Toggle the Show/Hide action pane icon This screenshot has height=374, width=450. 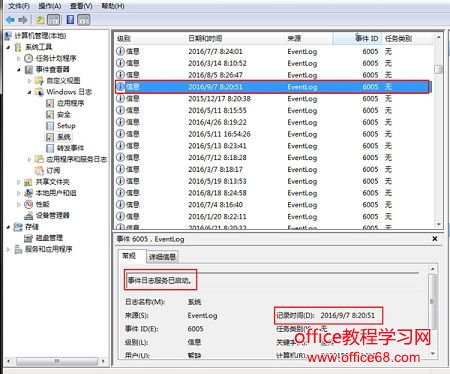click(84, 20)
